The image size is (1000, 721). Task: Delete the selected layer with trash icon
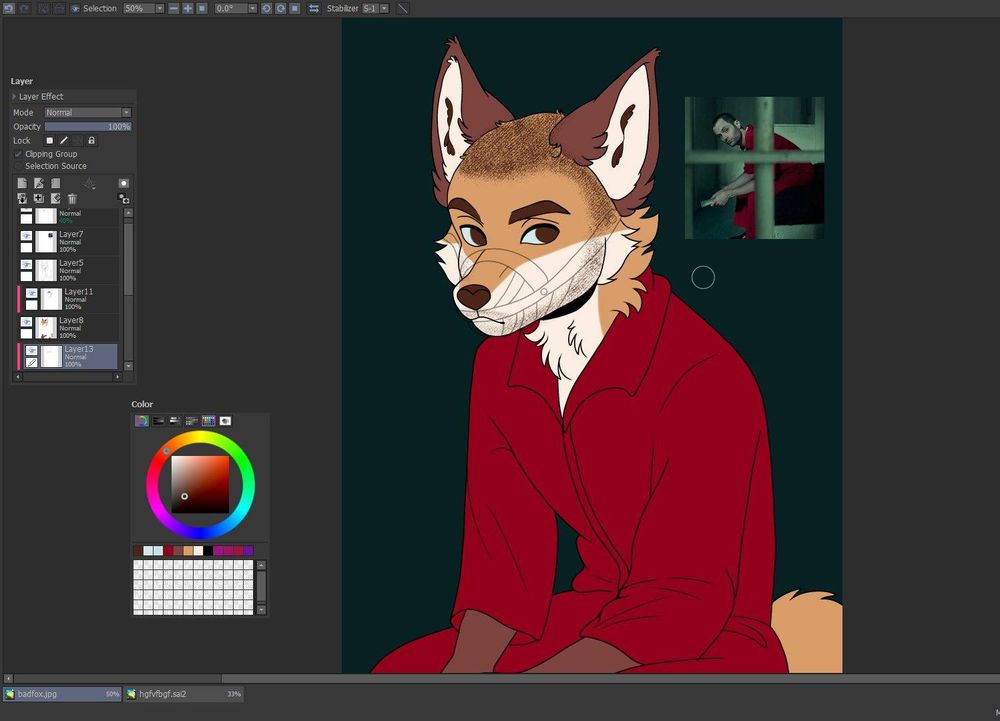[x=72, y=199]
